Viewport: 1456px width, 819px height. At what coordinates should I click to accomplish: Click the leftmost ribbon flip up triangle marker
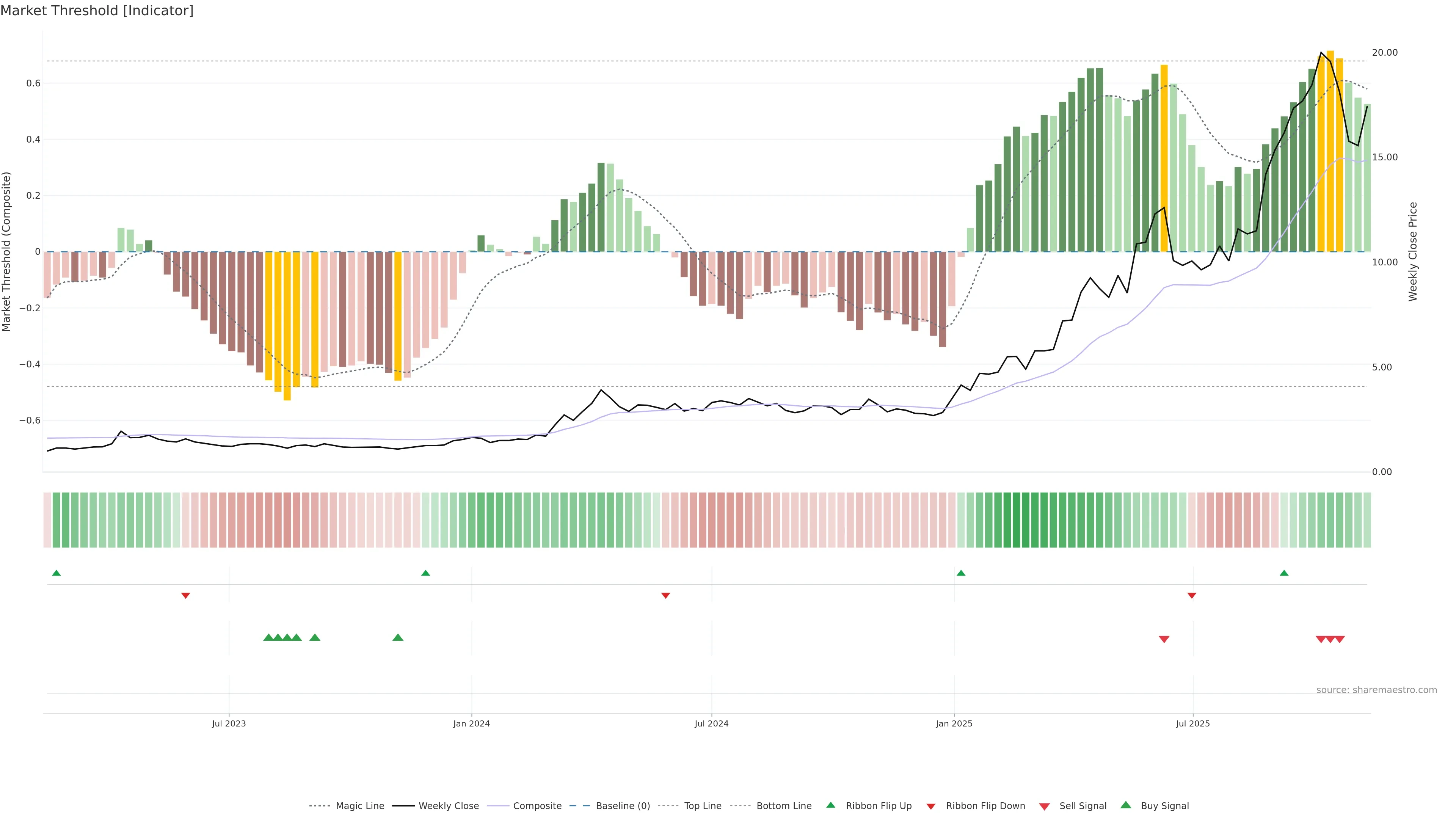[56, 573]
